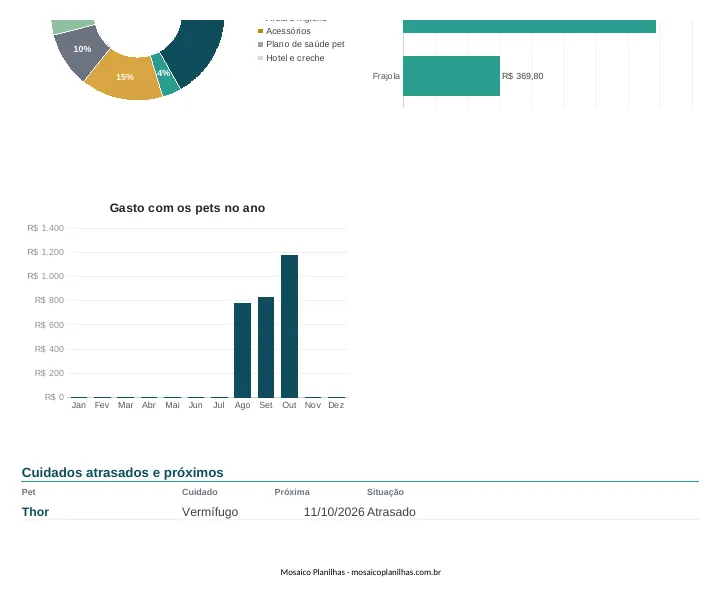This screenshot has width=719, height=597.
Task: Click the 4% donut chart slice
Action: [x=165, y=76]
